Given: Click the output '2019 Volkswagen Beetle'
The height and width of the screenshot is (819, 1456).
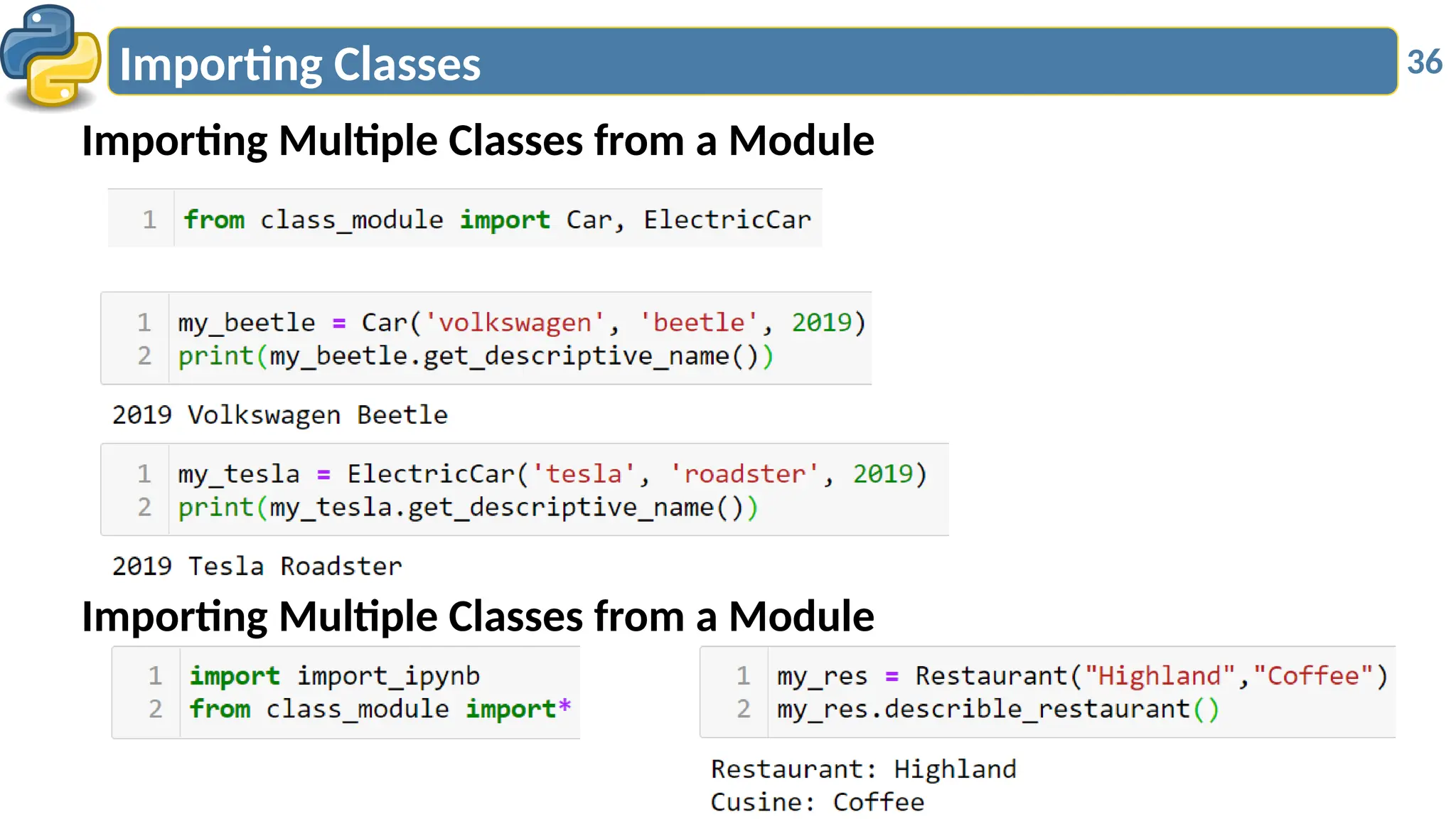Looking at the screenshot, I should [x=280, y=415].
